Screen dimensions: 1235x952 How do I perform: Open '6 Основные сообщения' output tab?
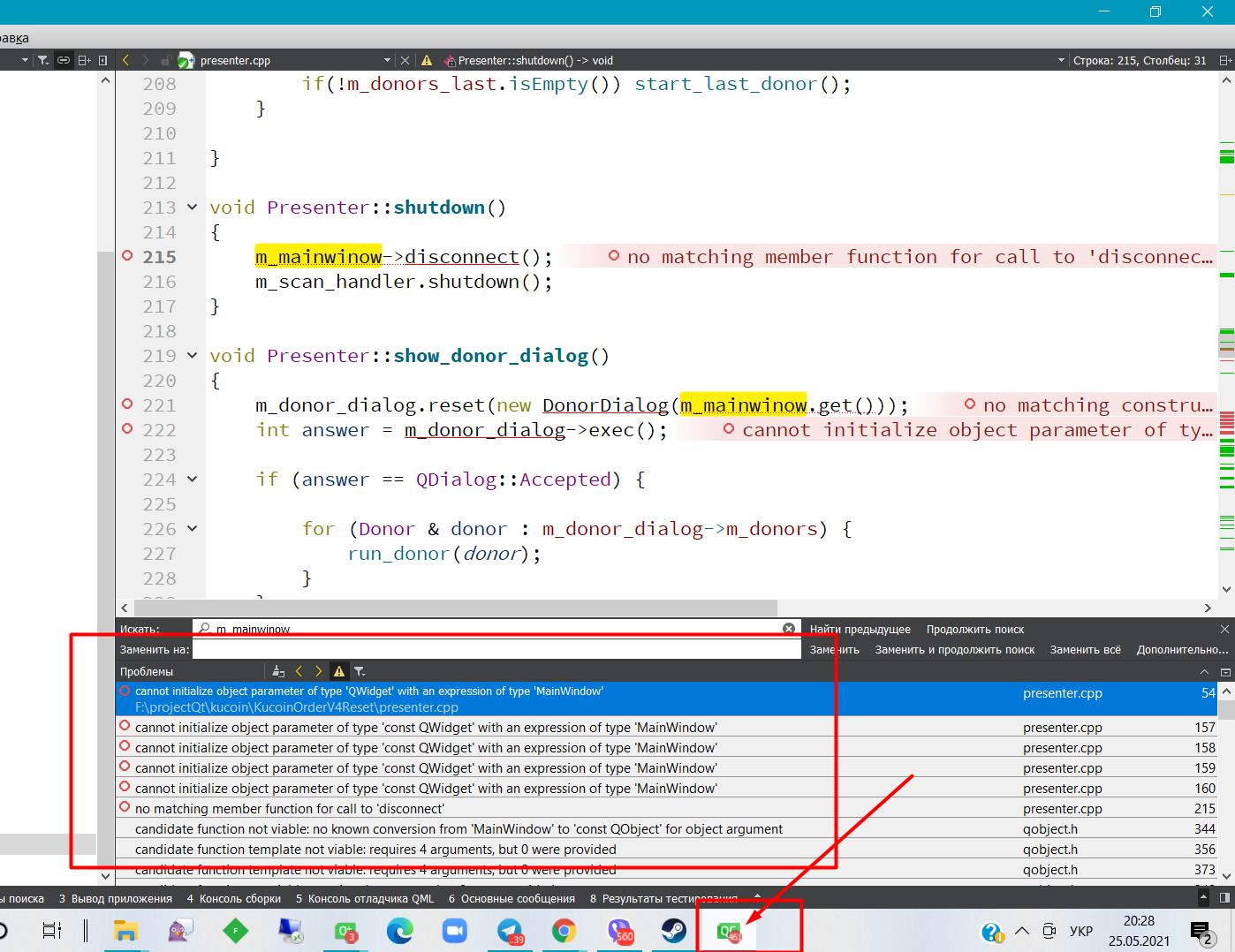tap(511, 898)
